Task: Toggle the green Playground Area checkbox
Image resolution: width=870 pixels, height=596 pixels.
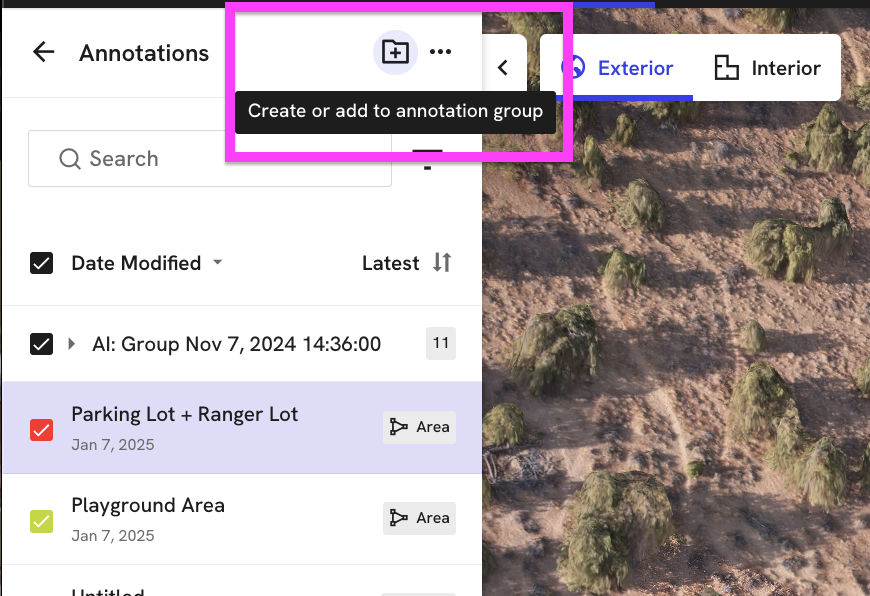Action: [x=42, y=521]
